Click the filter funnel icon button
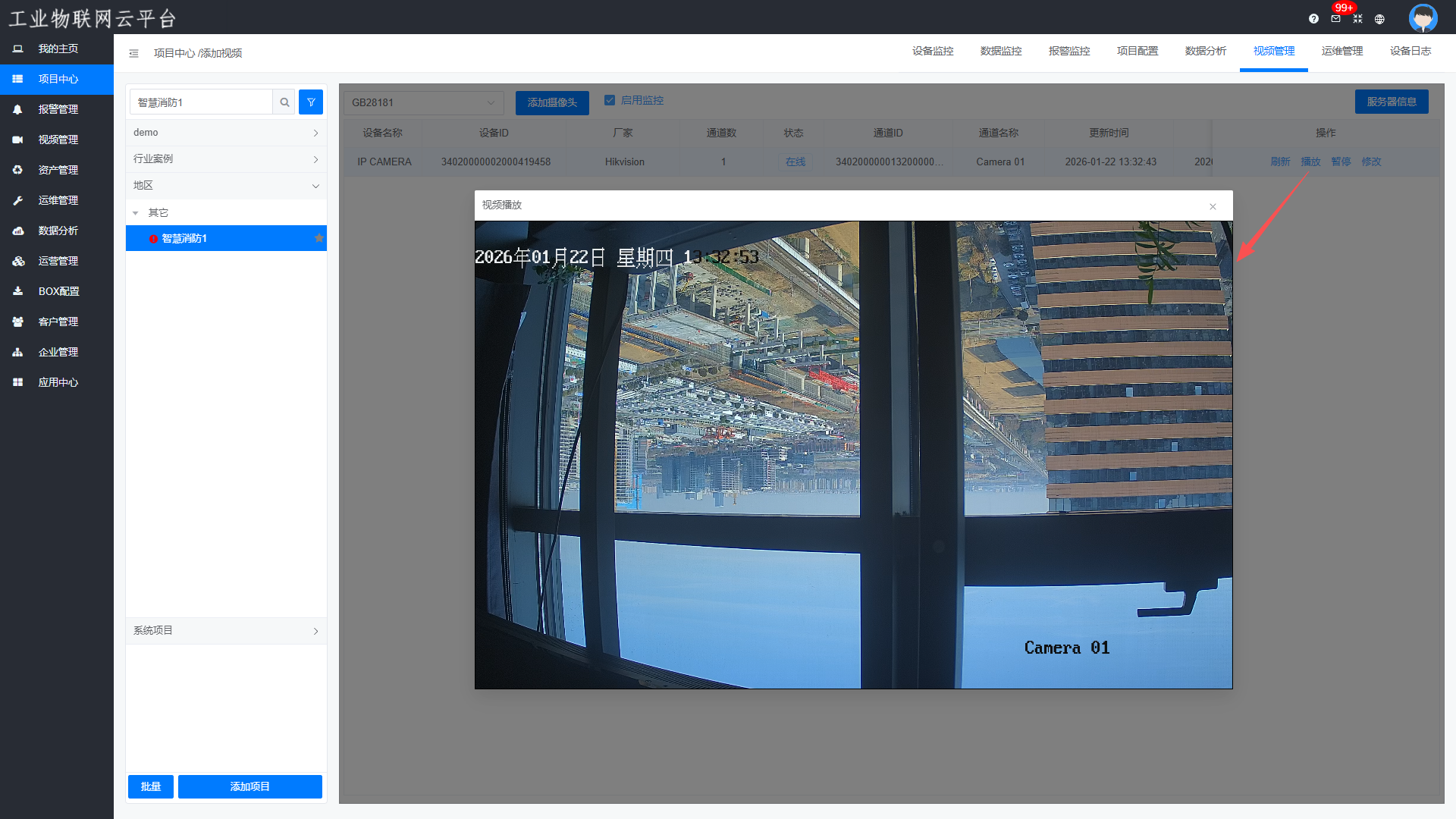Image resolution: width=1456 pixels, height=819 pixels. tap(311, 102)
